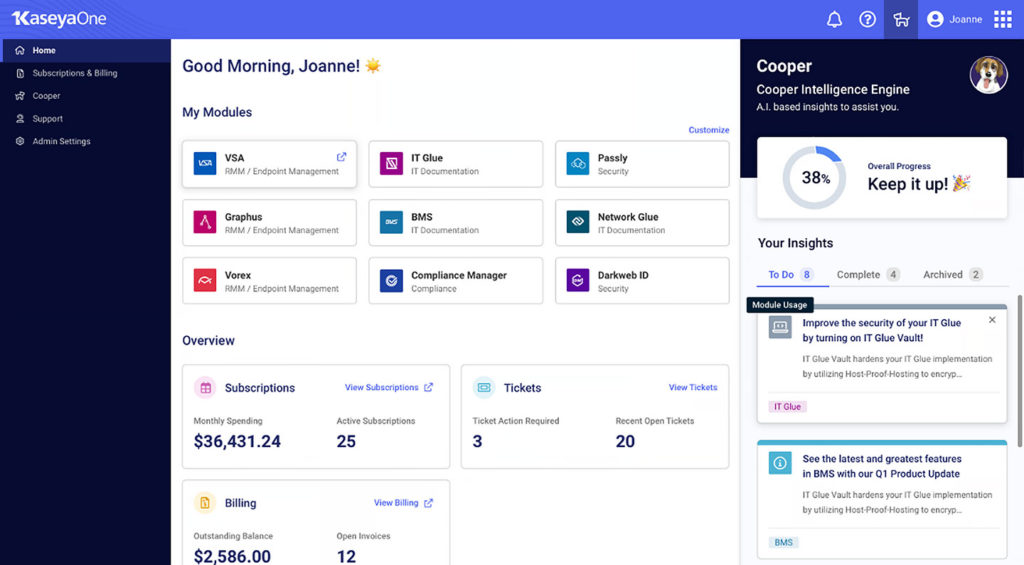
Task: Open the app launcher grid icon
Action: tap(1002, 19)
